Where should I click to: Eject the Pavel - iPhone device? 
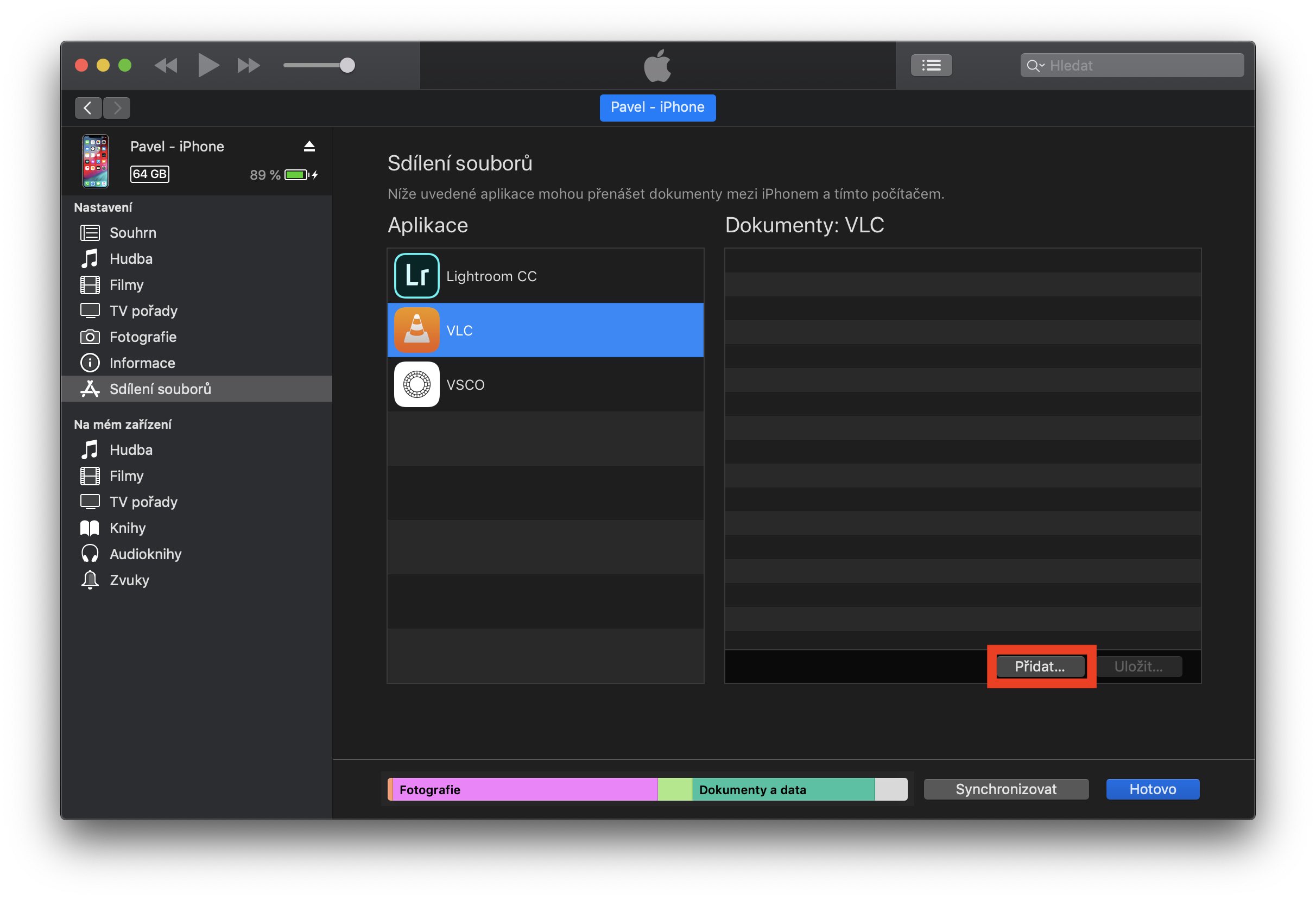(309, 147)
